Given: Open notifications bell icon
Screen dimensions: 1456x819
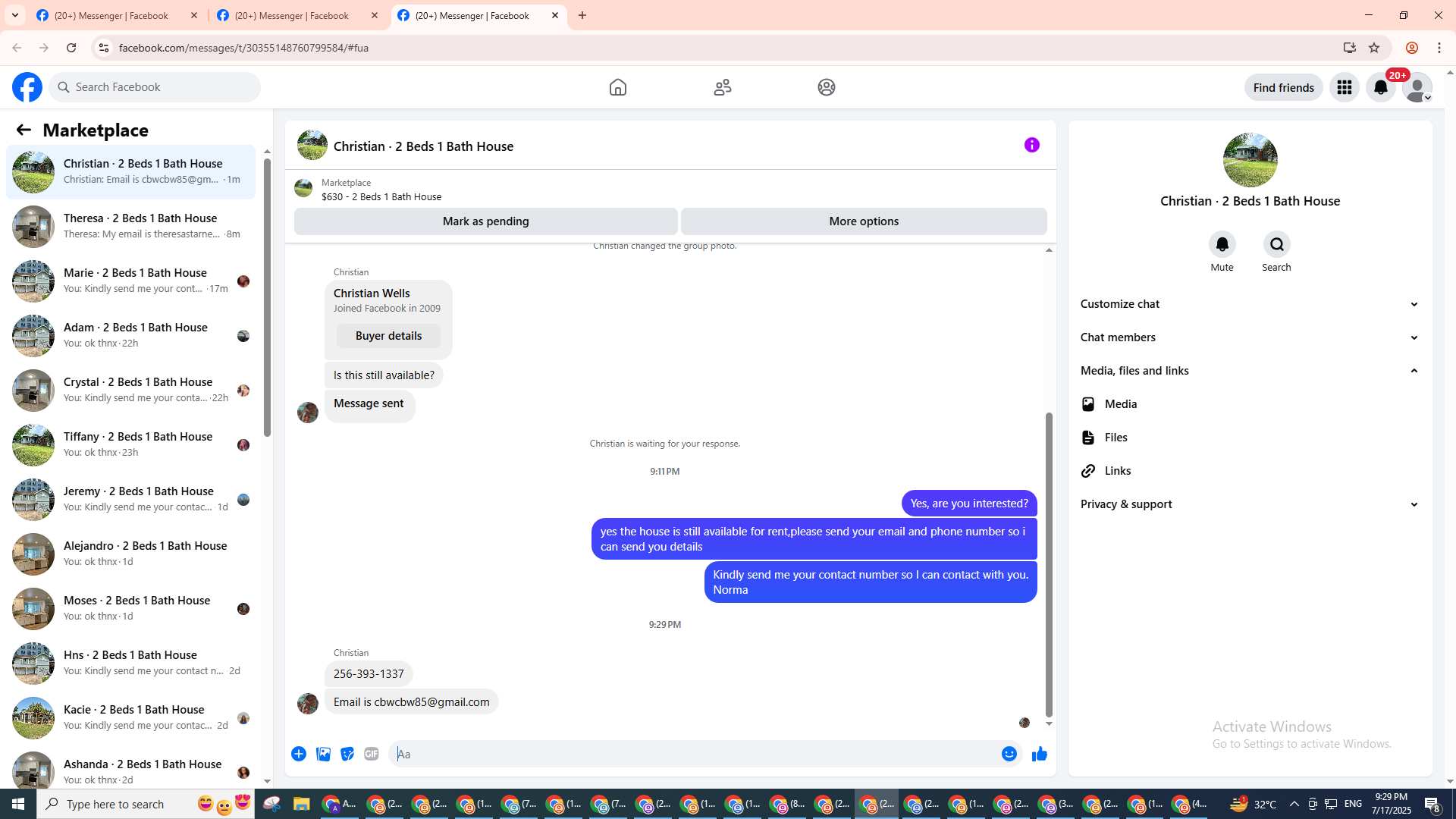Looking at the screenshot, I should 1381,87.
